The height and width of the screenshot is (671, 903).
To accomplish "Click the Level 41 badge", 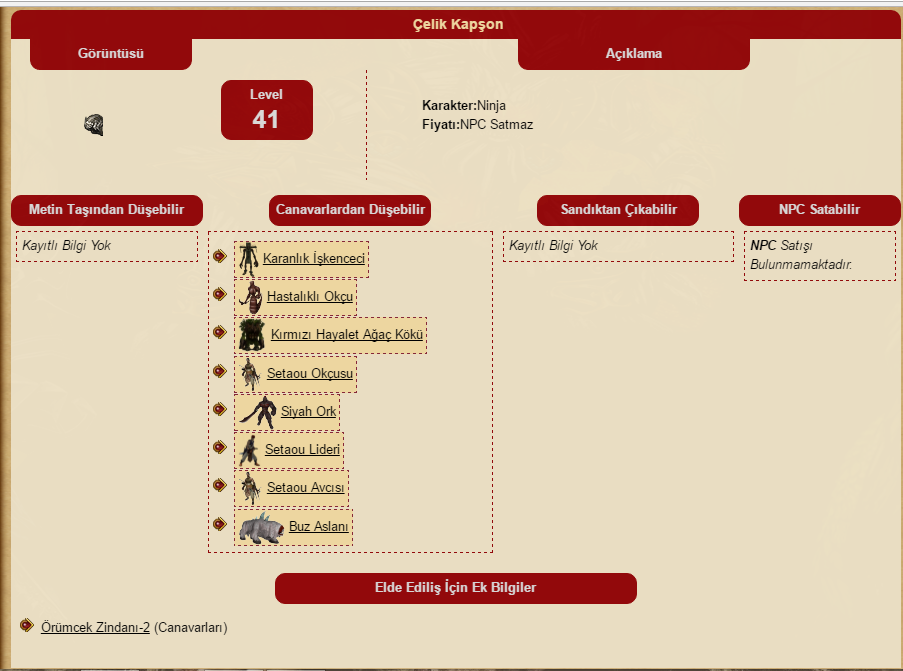I will (x=267, y=110).
